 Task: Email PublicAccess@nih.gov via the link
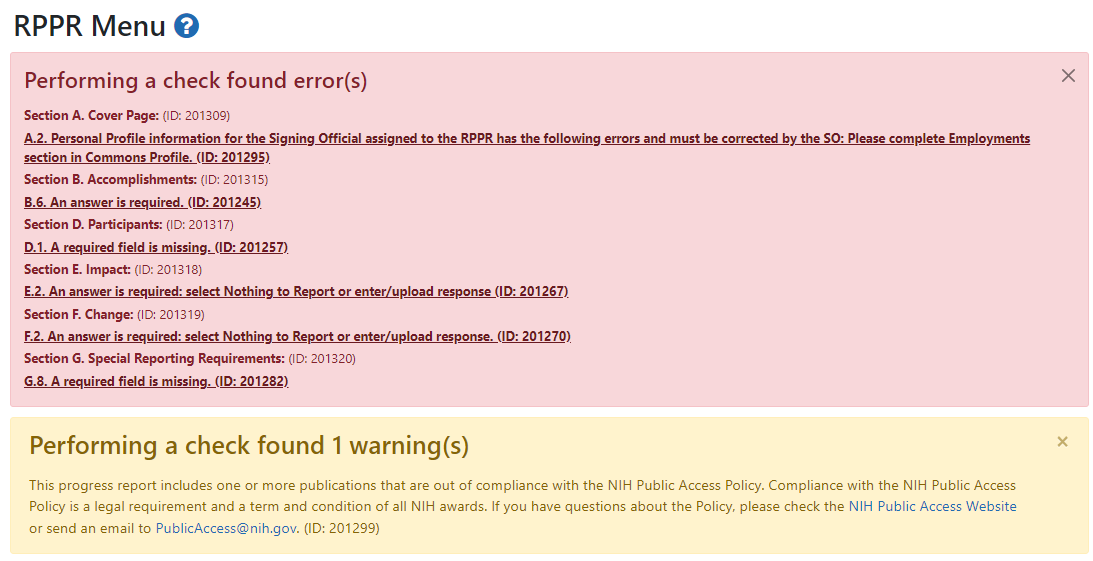(x=226, y=528)
